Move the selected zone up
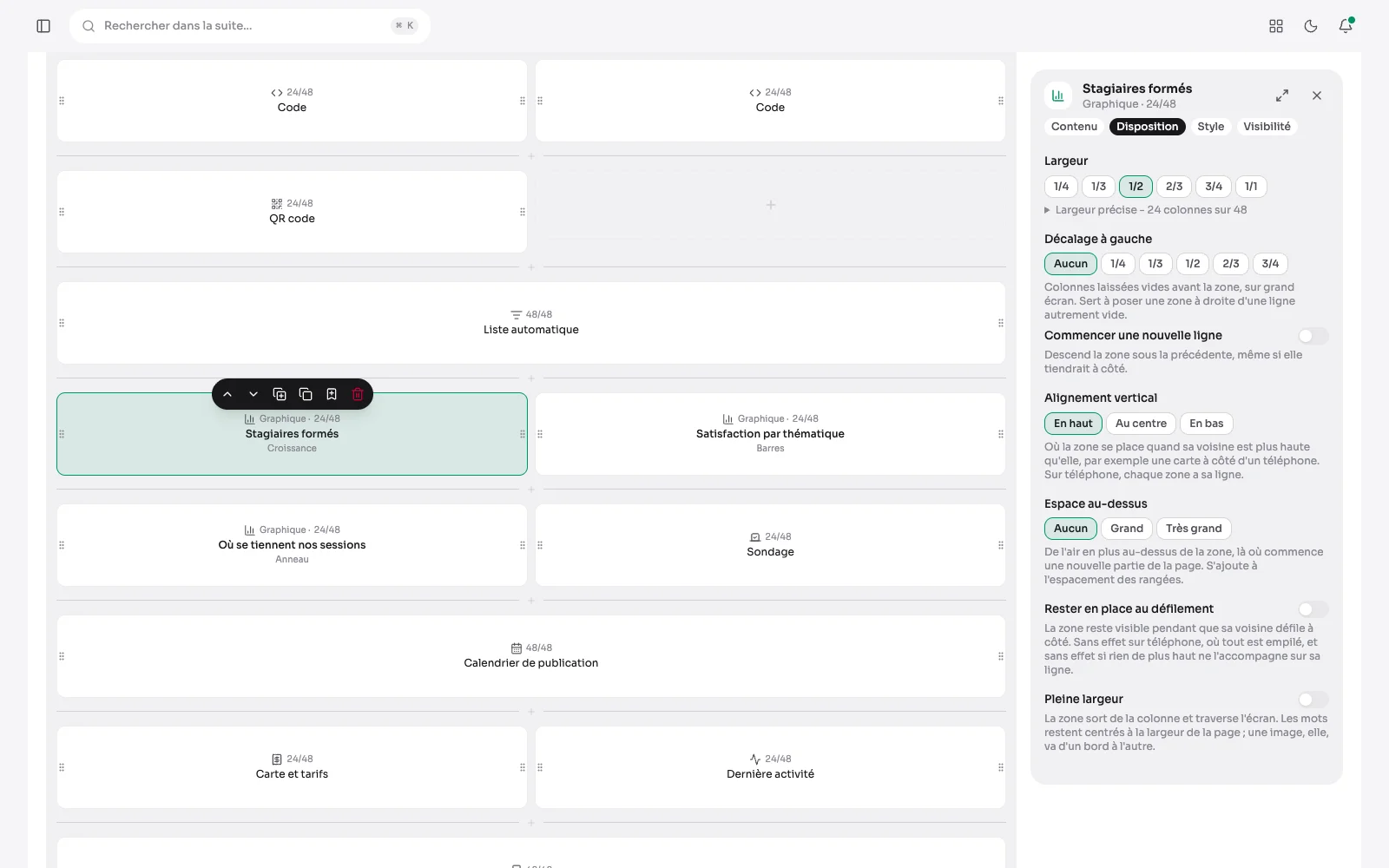Image resolution: width=1389 pixels, height=868 pixels. [227, 394]
